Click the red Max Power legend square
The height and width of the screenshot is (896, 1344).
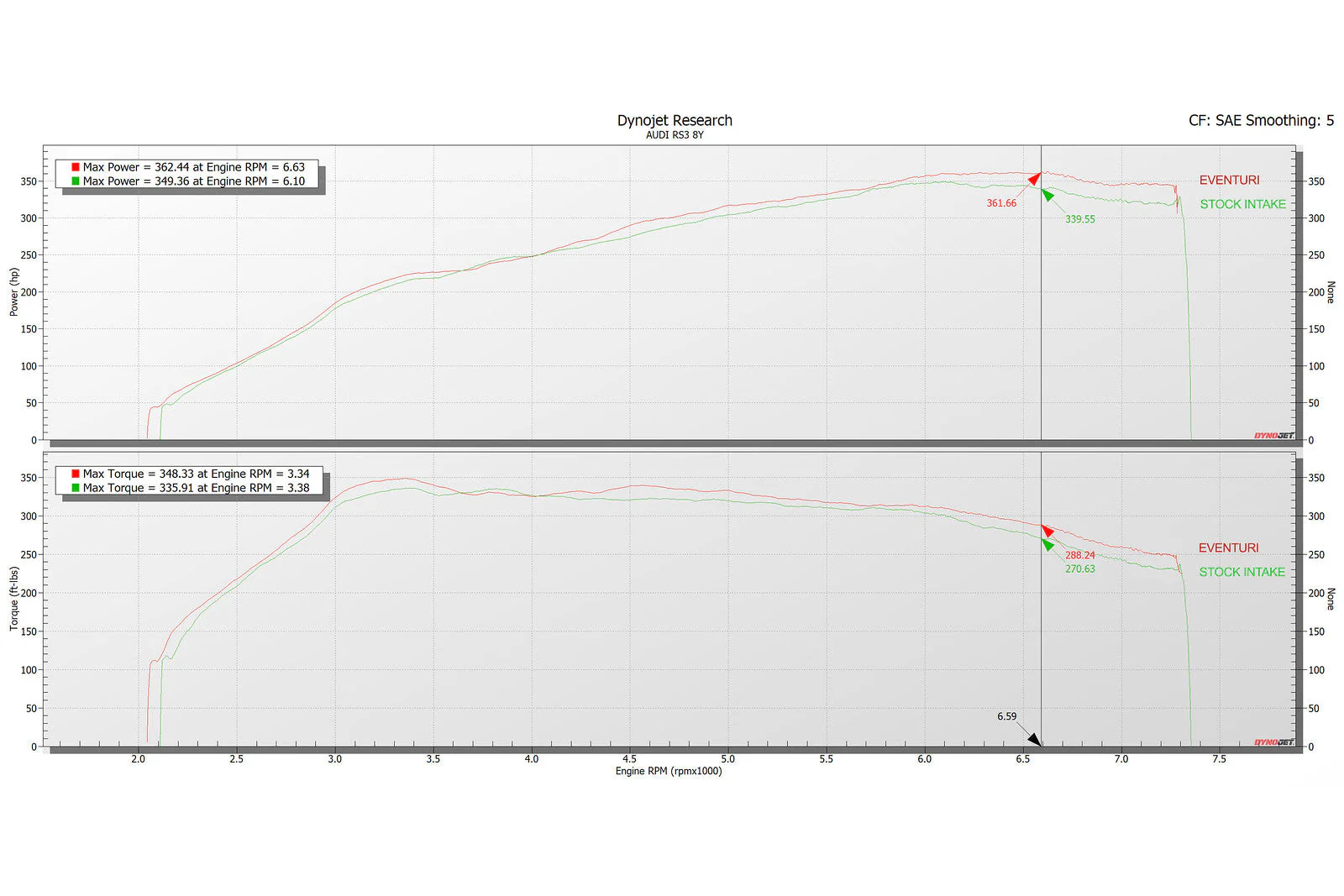[x=76, y=167]
